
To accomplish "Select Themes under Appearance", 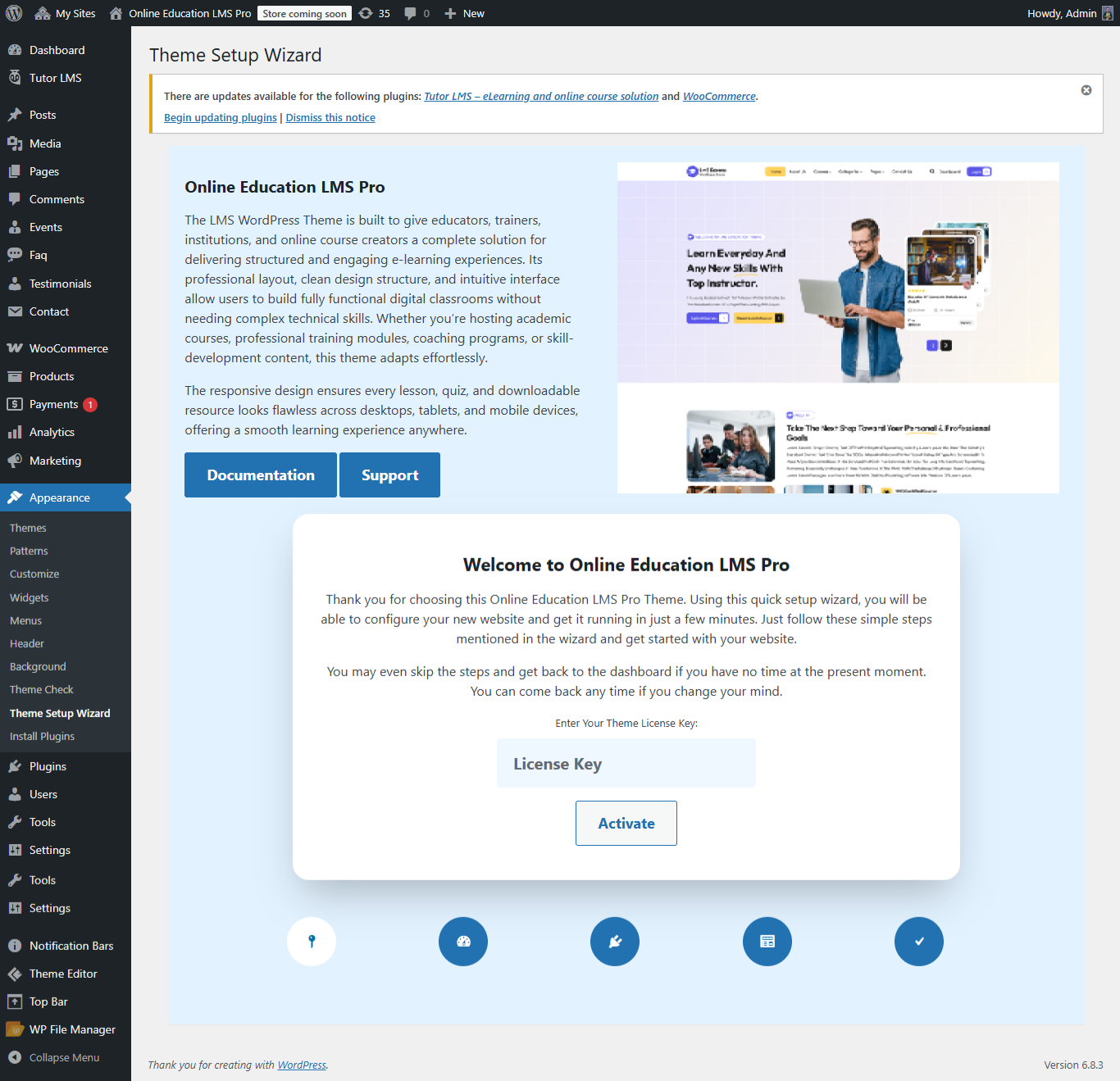I will pos(28,528).
